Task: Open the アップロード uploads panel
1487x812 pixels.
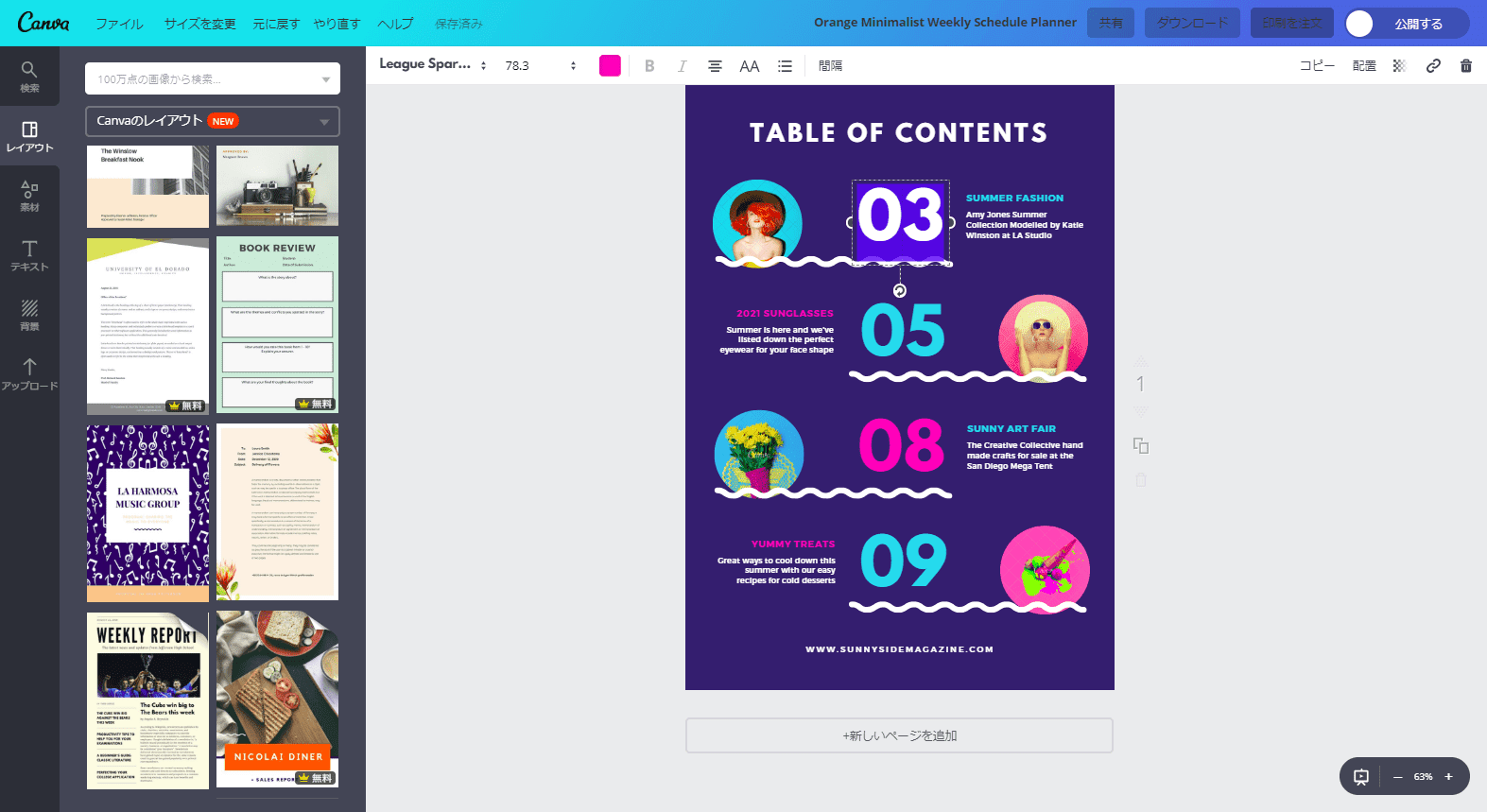Action: [29, 374]
